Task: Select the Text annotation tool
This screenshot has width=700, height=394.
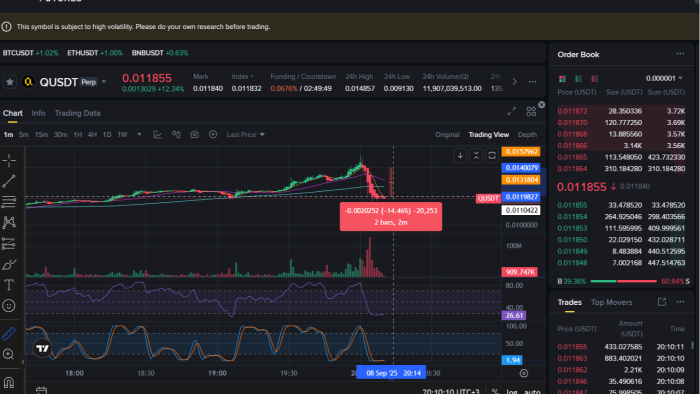Action: pyautogui.click(x=9, y=285)
